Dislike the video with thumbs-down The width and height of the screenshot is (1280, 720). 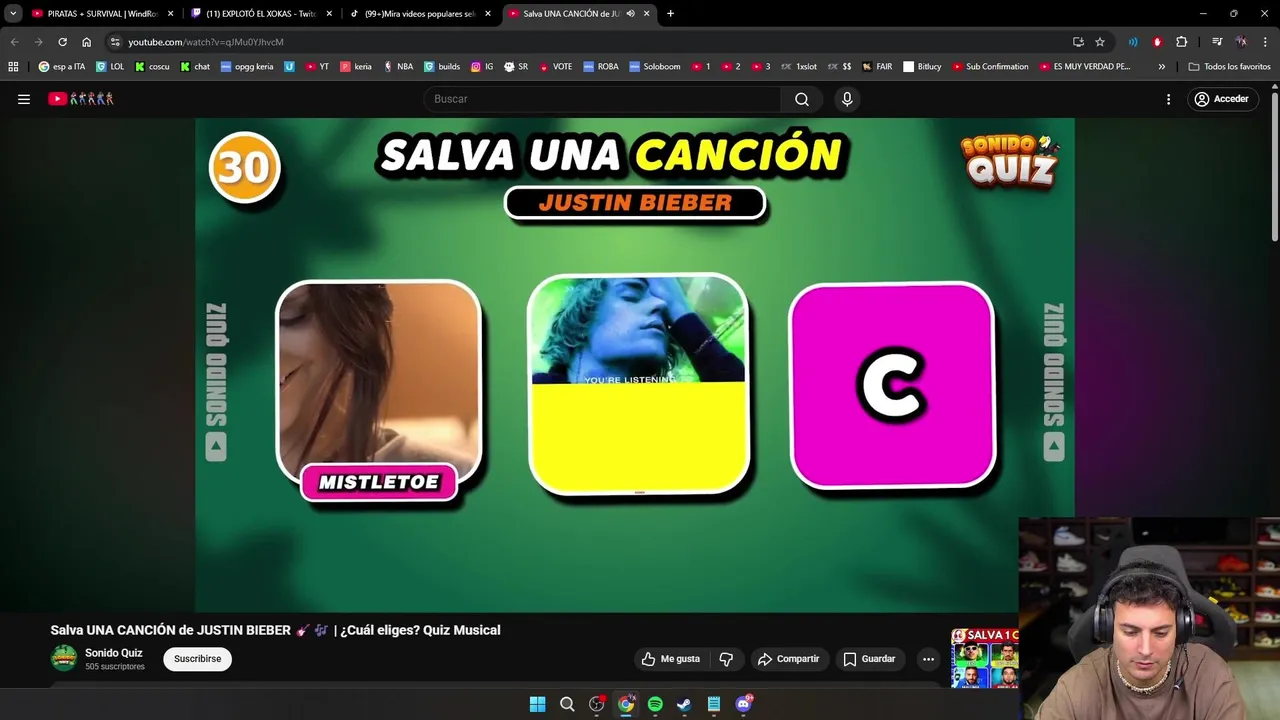(x=726, y=659)
